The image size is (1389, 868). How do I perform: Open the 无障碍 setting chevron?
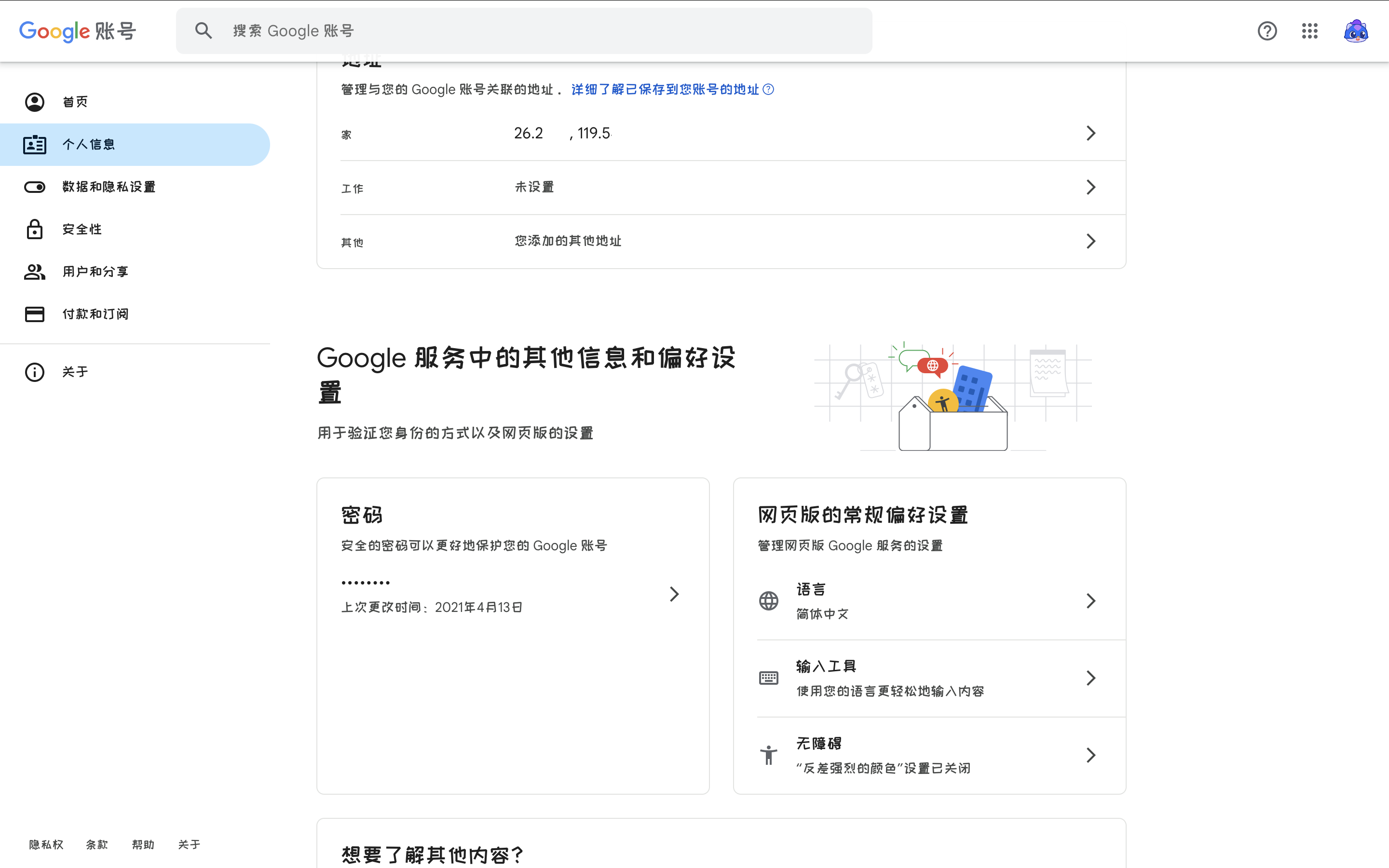click(x=1090, y=755)
